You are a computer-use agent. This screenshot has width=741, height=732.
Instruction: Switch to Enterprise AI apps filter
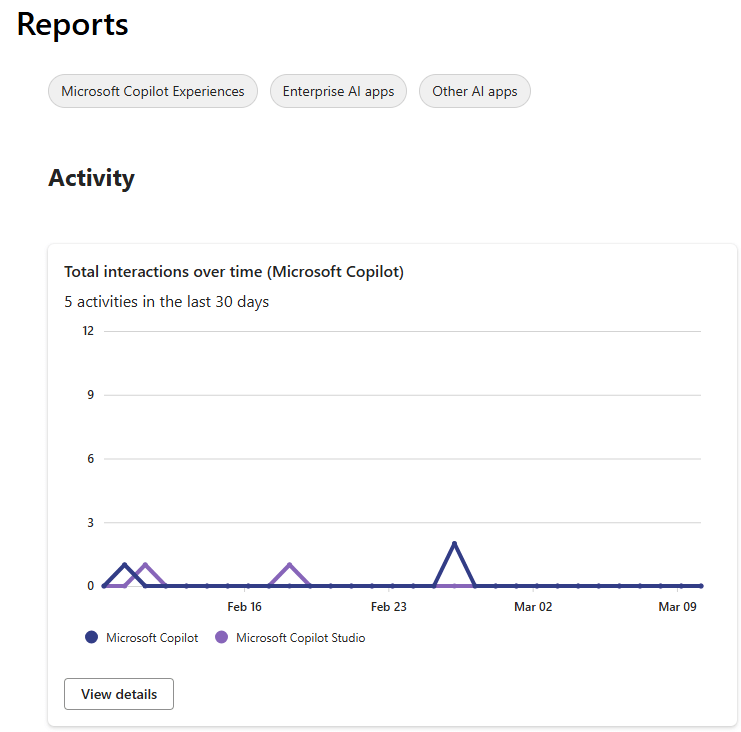click(x=338, y=91)
